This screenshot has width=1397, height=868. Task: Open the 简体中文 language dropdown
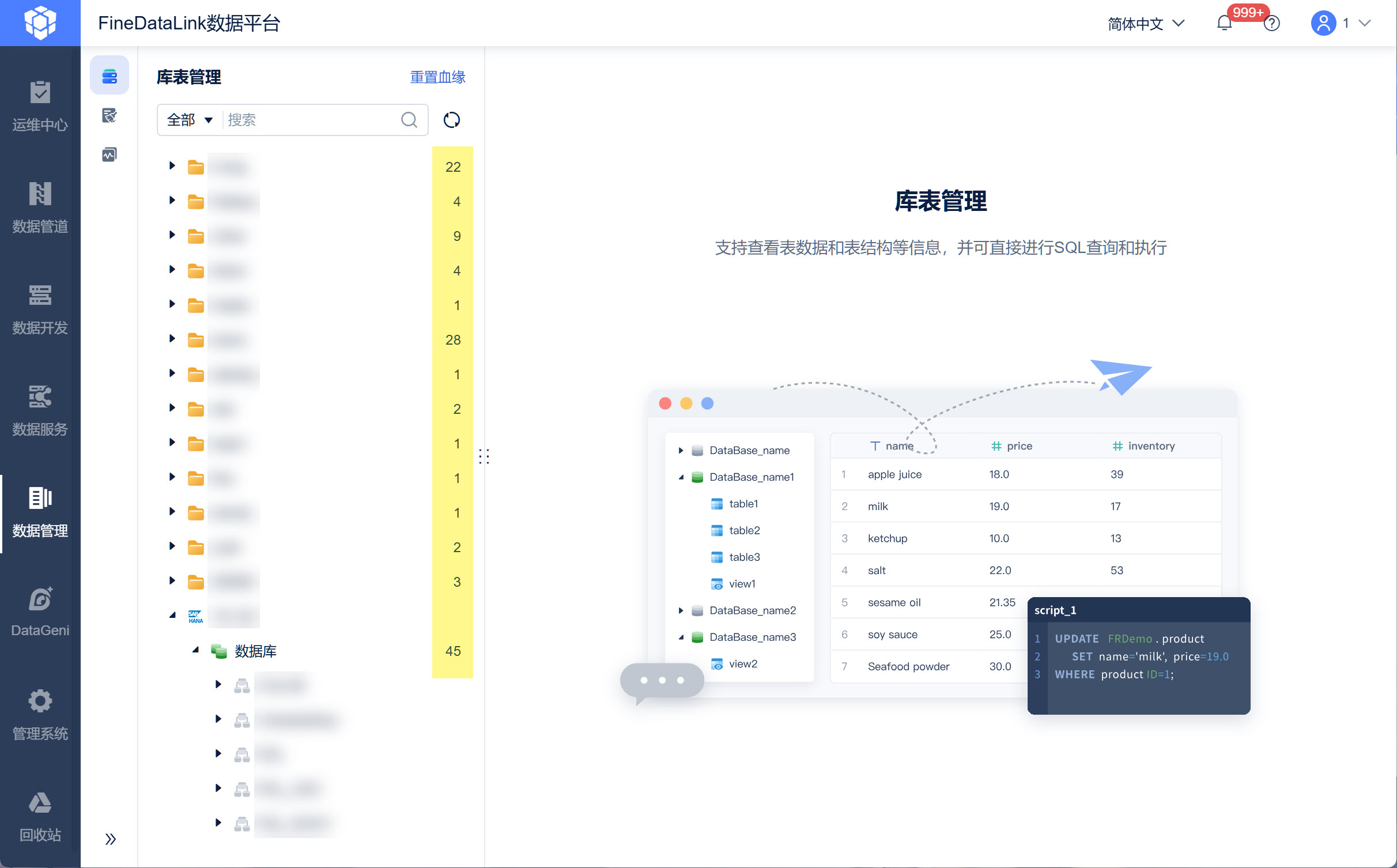(x=1146, y=23)
